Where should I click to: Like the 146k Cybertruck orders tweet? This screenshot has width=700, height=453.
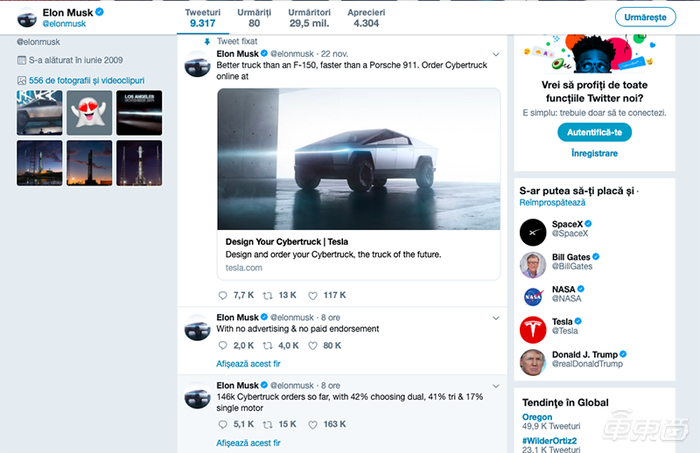point(313,424)
